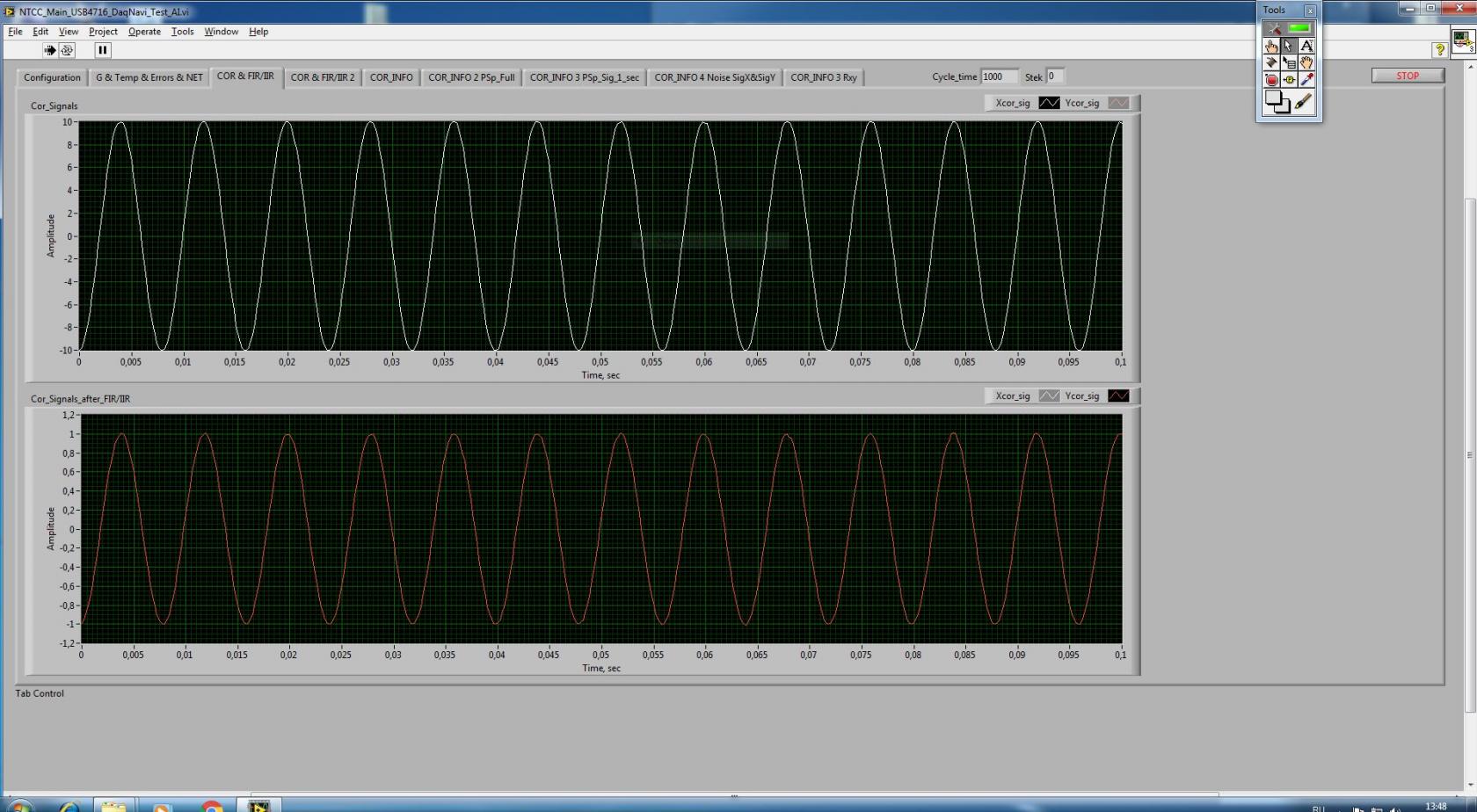
Task: Click the top graph's Time, sec axis label
Action: tap(600, 375)
